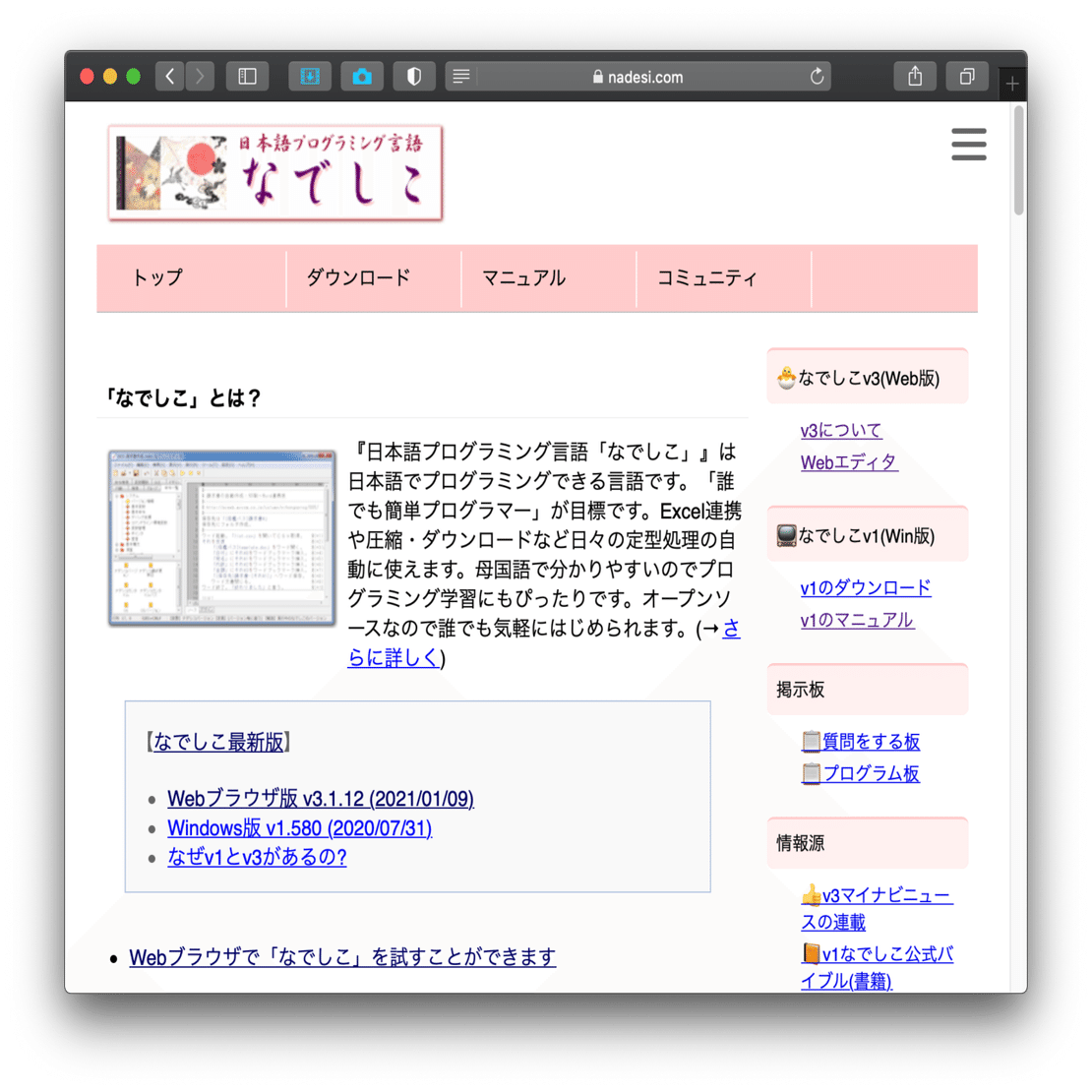
Task: Reload the nadesi.com page
Action: (817, 76)
